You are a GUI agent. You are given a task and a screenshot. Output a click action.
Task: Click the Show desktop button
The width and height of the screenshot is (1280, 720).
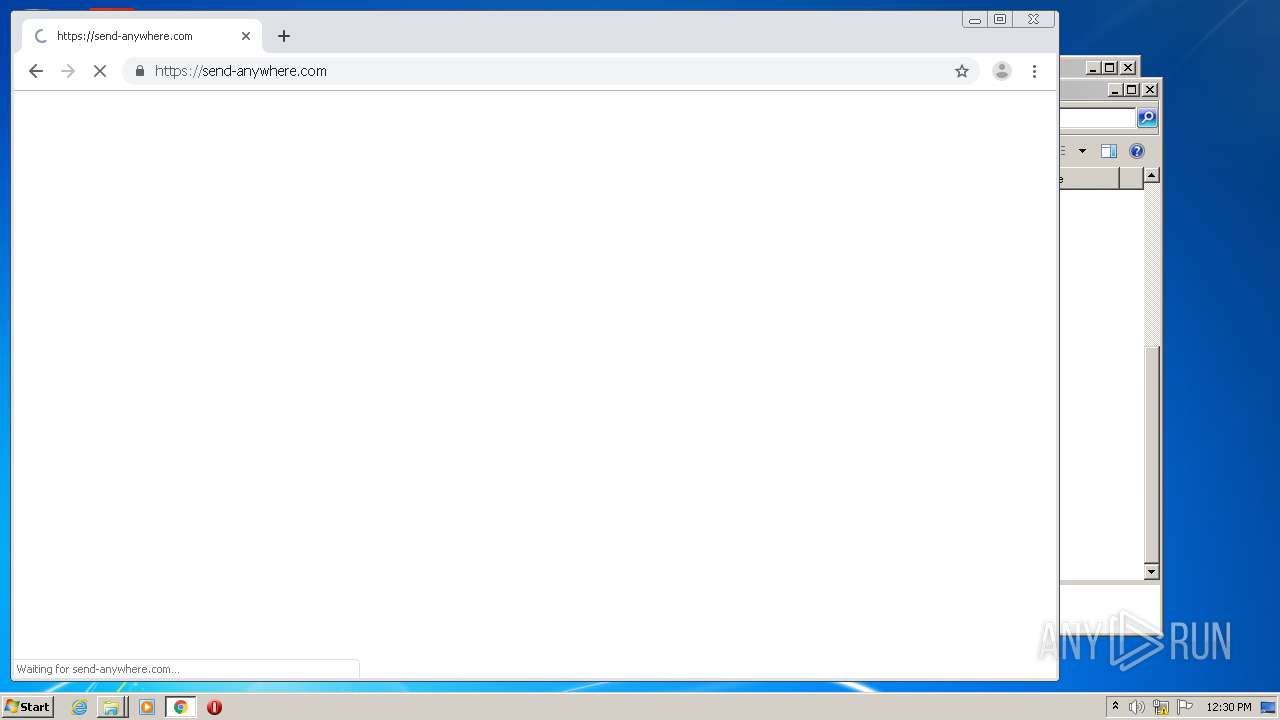(1268, 707)
